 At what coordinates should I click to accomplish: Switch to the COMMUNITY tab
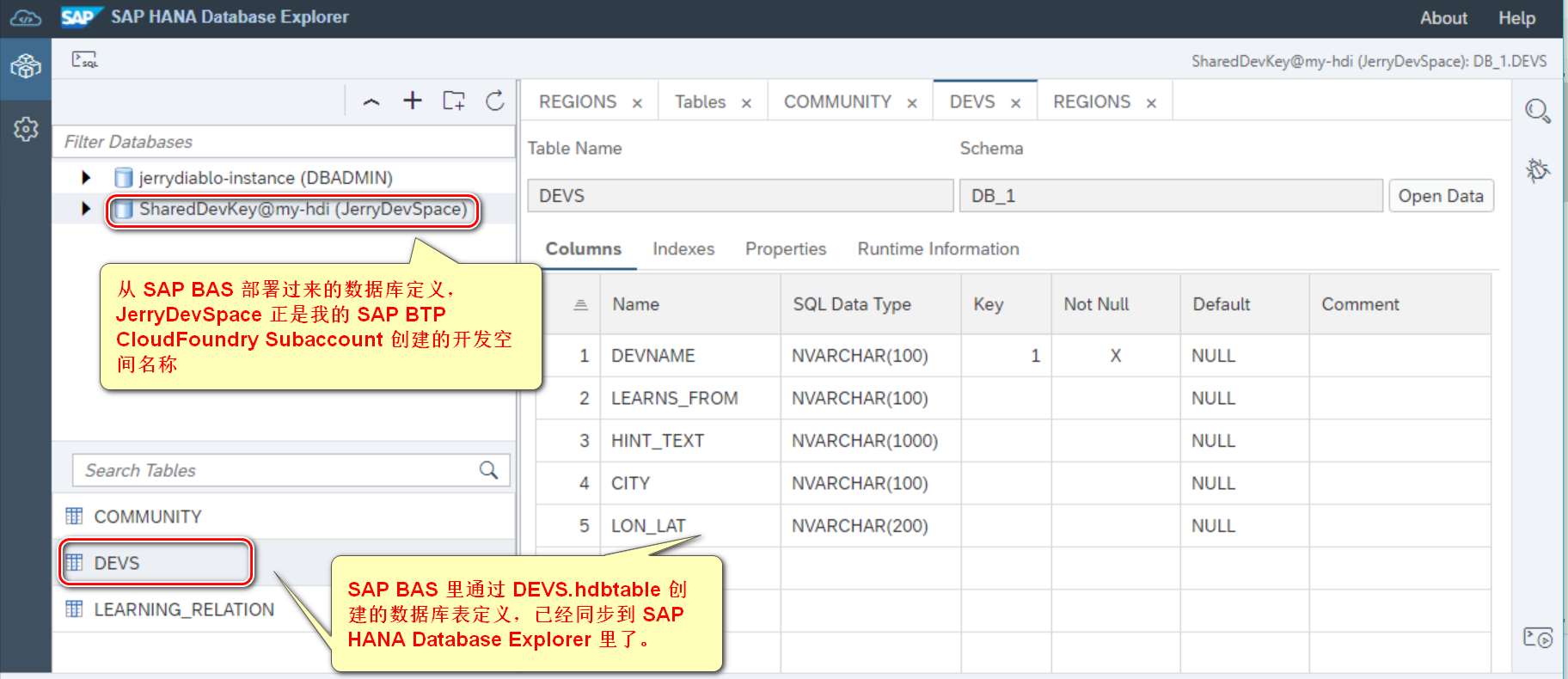[x=837, y=101]
